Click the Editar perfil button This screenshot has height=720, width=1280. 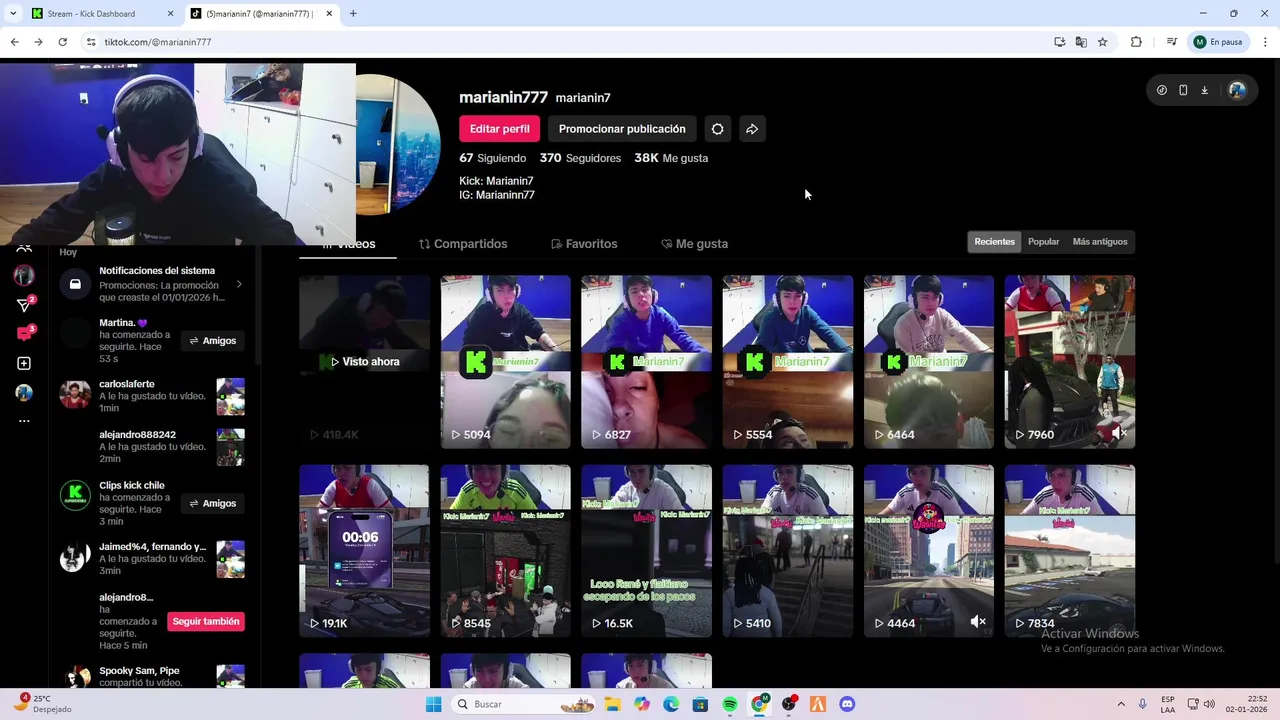click(499, 129)
